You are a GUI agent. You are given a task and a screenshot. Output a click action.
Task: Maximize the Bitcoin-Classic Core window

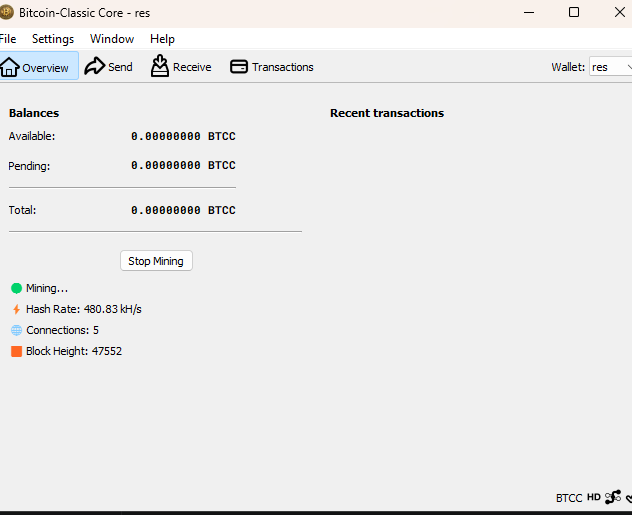click(x=574, y=12)
